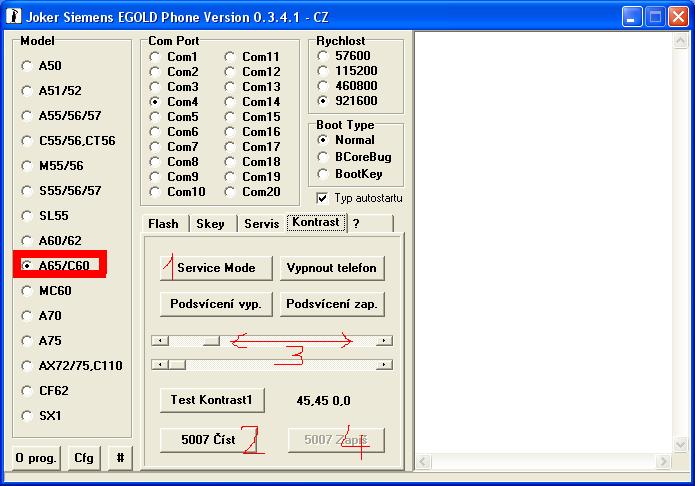Run Test Kontrast1
The image size is (695, 486).
click(x=212, y=400)
